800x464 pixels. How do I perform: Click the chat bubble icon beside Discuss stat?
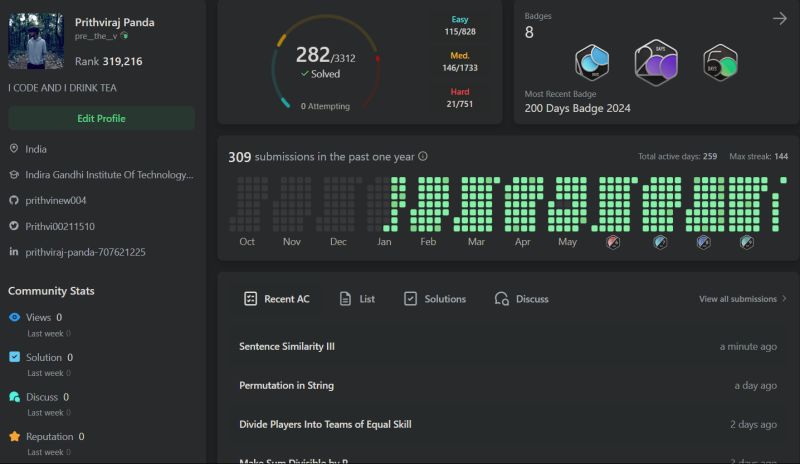click(14, 397)
